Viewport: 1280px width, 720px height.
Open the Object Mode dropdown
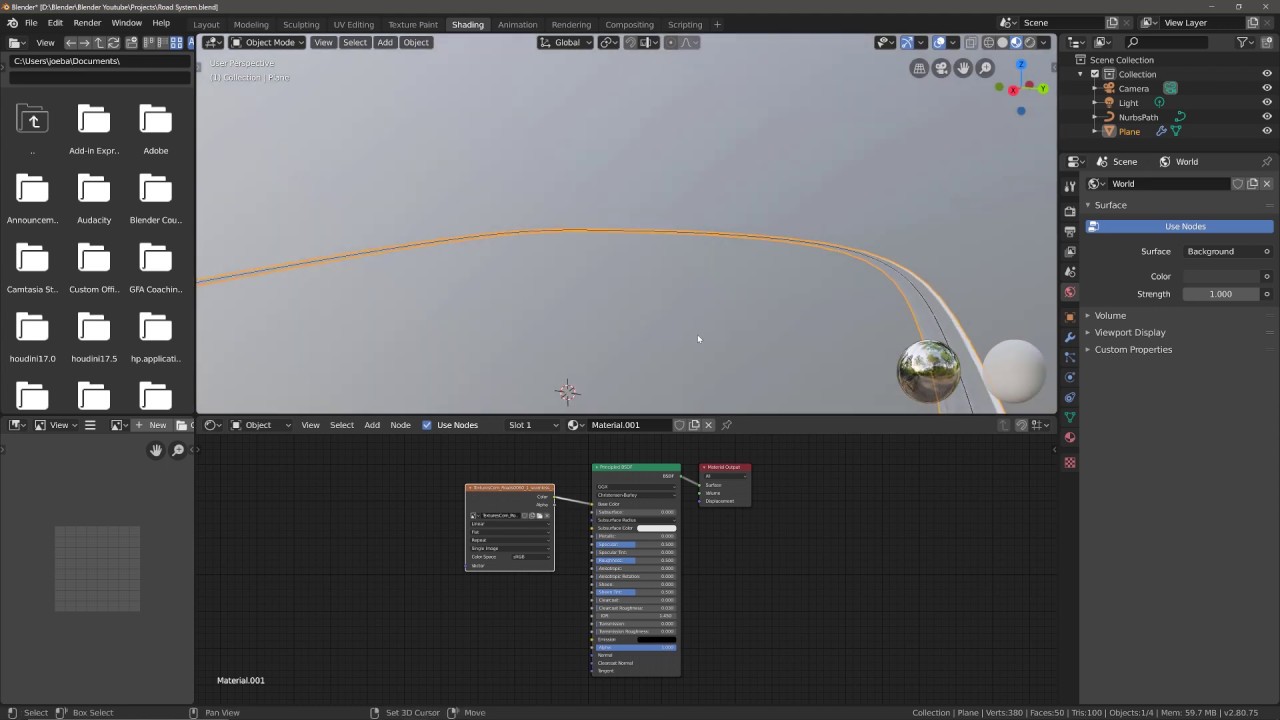point(265,42)
